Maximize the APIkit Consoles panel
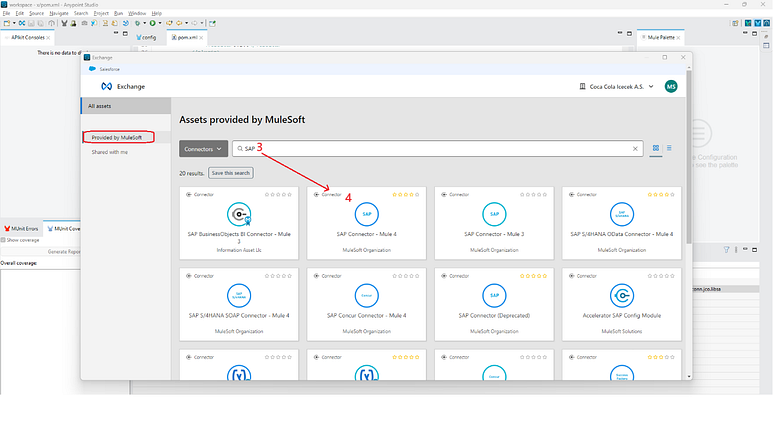Image resolution: width=773 pixels, height=435 pixels. coord(125,33)
